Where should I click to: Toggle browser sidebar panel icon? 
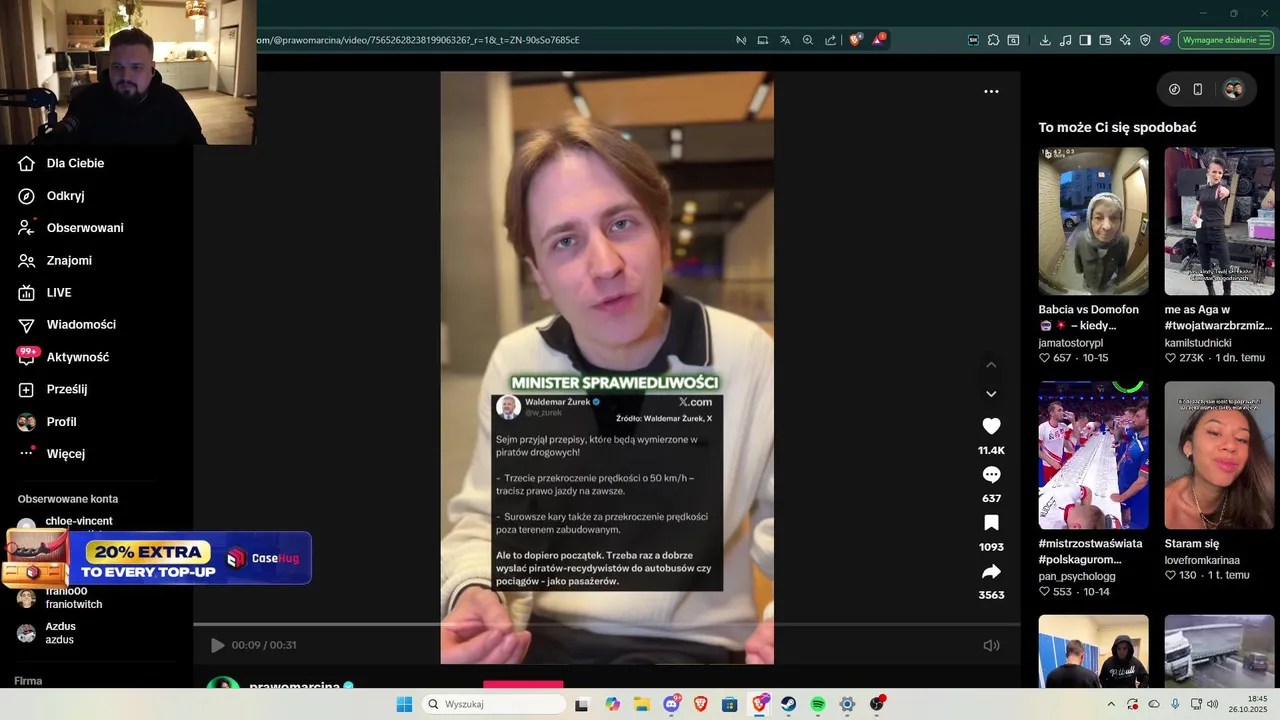pyautogui.click(x=1085, y=40)
